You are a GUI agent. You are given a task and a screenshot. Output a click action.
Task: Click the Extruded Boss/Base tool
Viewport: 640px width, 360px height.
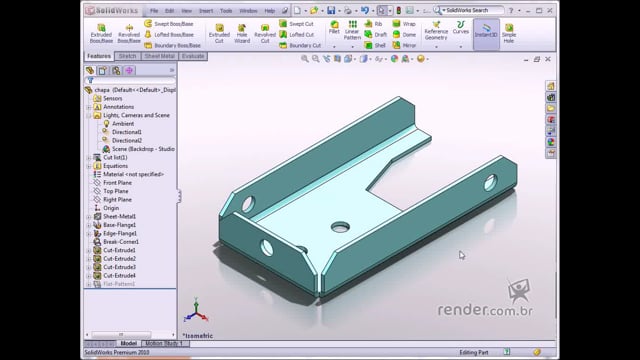(101, 33)
